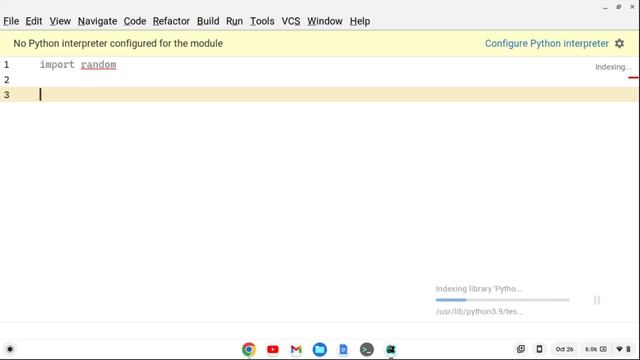The height and width of the screenshot is (360, 640).
Task: Open the Window menu
Action: coord(325,21)
